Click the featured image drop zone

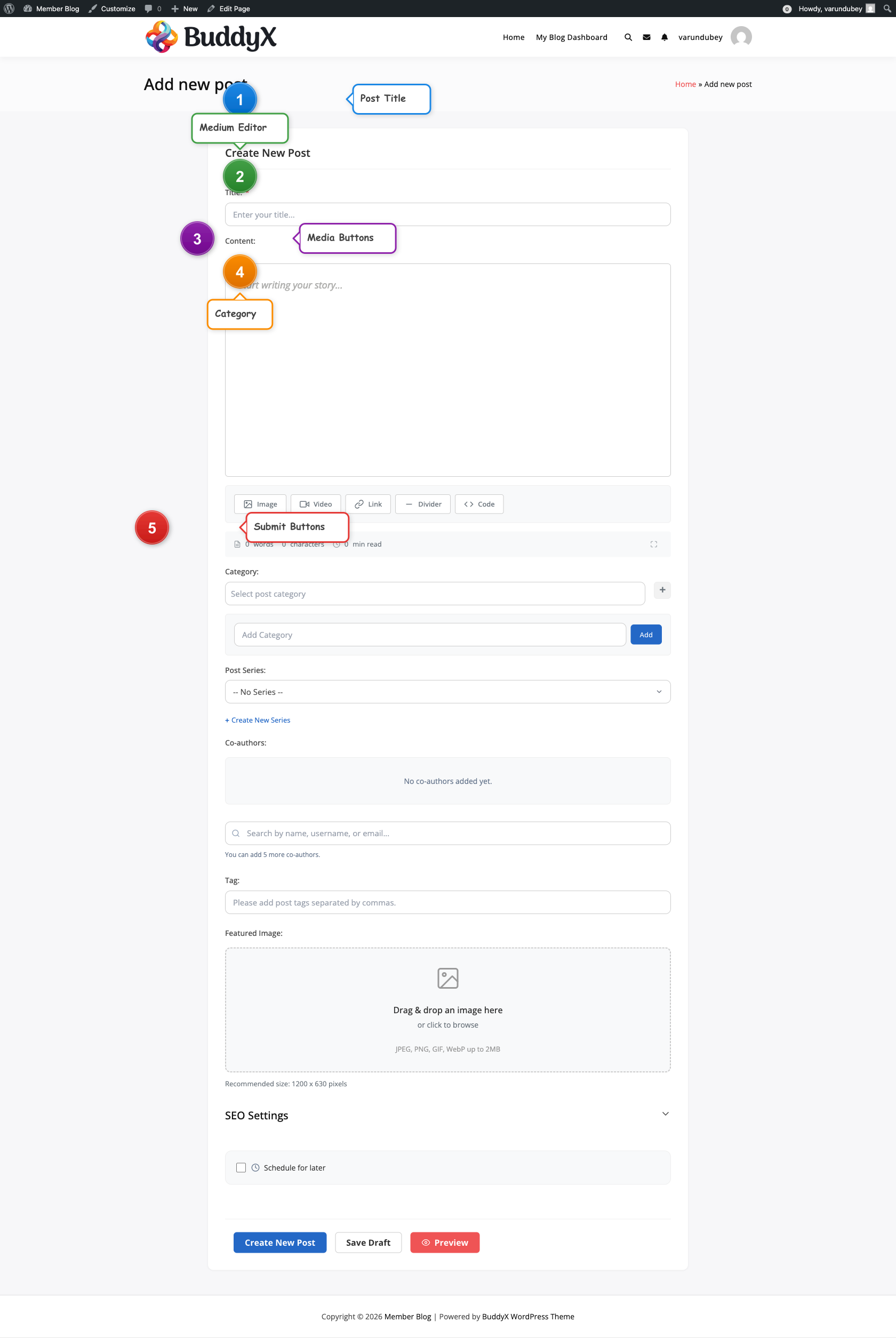[x=447, y=1010]
